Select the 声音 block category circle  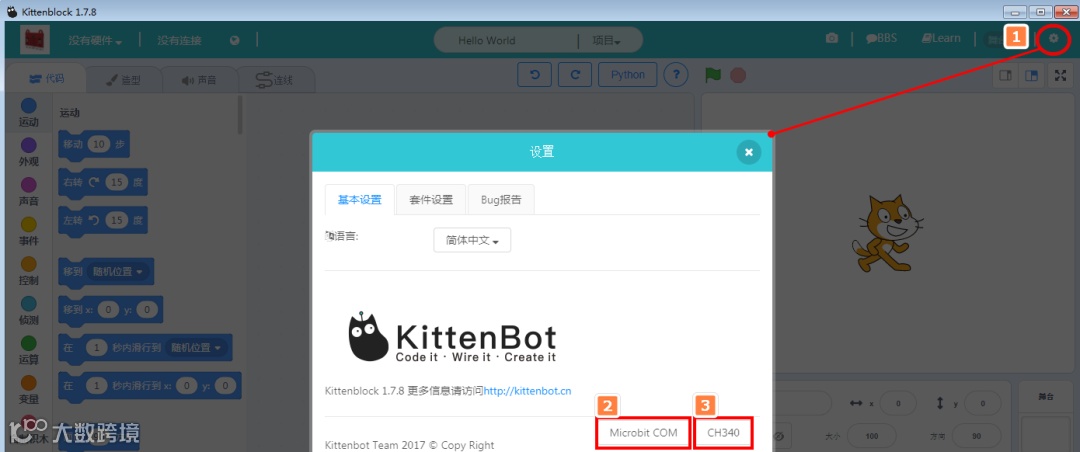click(28, 185)
